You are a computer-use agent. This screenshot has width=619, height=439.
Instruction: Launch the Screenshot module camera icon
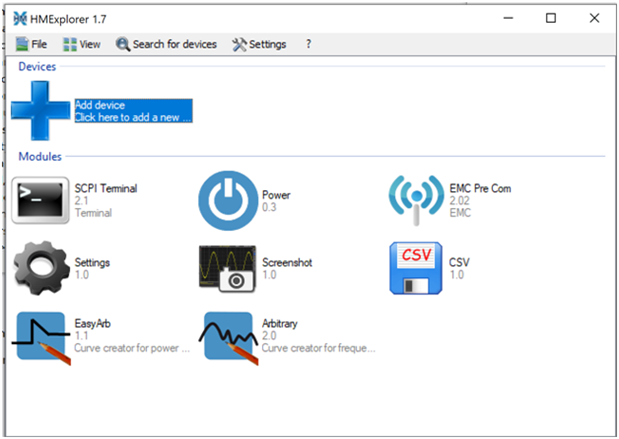227,268
